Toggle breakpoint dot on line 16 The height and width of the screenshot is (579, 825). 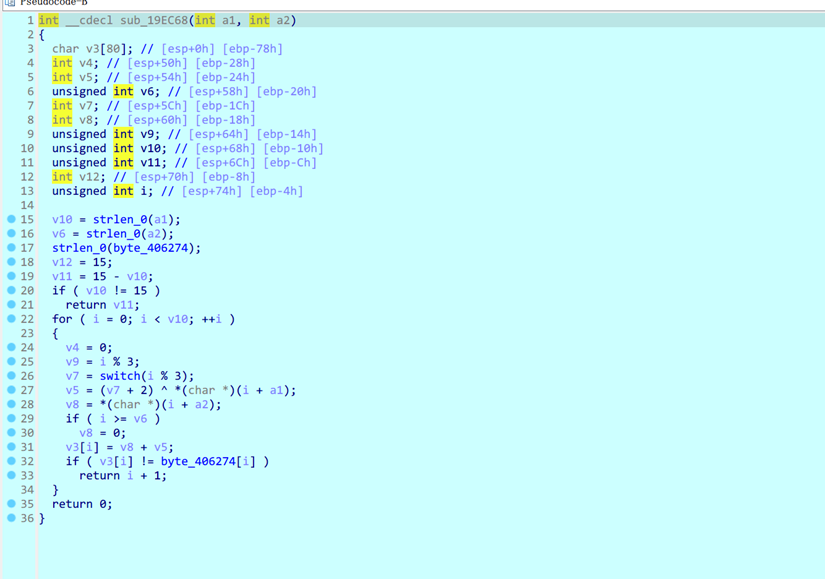click(x=12, y=233)
